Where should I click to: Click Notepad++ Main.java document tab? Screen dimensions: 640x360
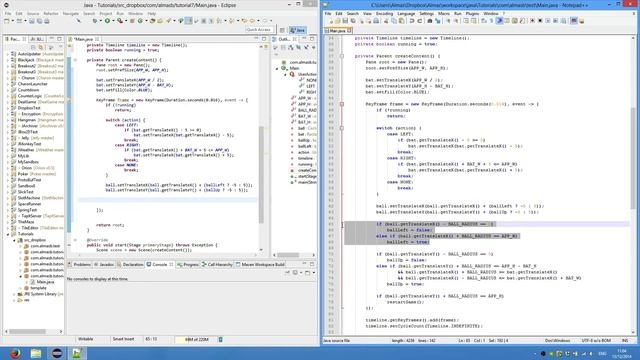338,31
